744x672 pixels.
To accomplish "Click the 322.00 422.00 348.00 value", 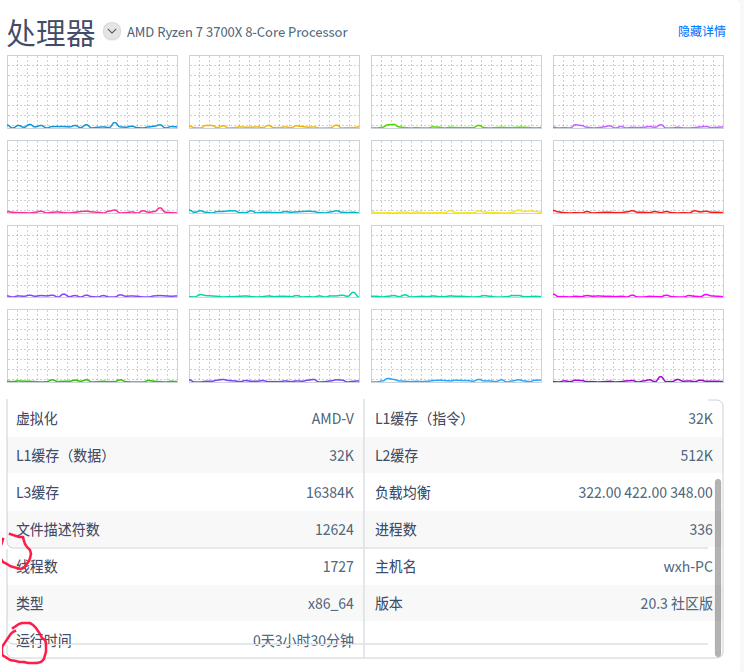I will click(x=645, y=493).
